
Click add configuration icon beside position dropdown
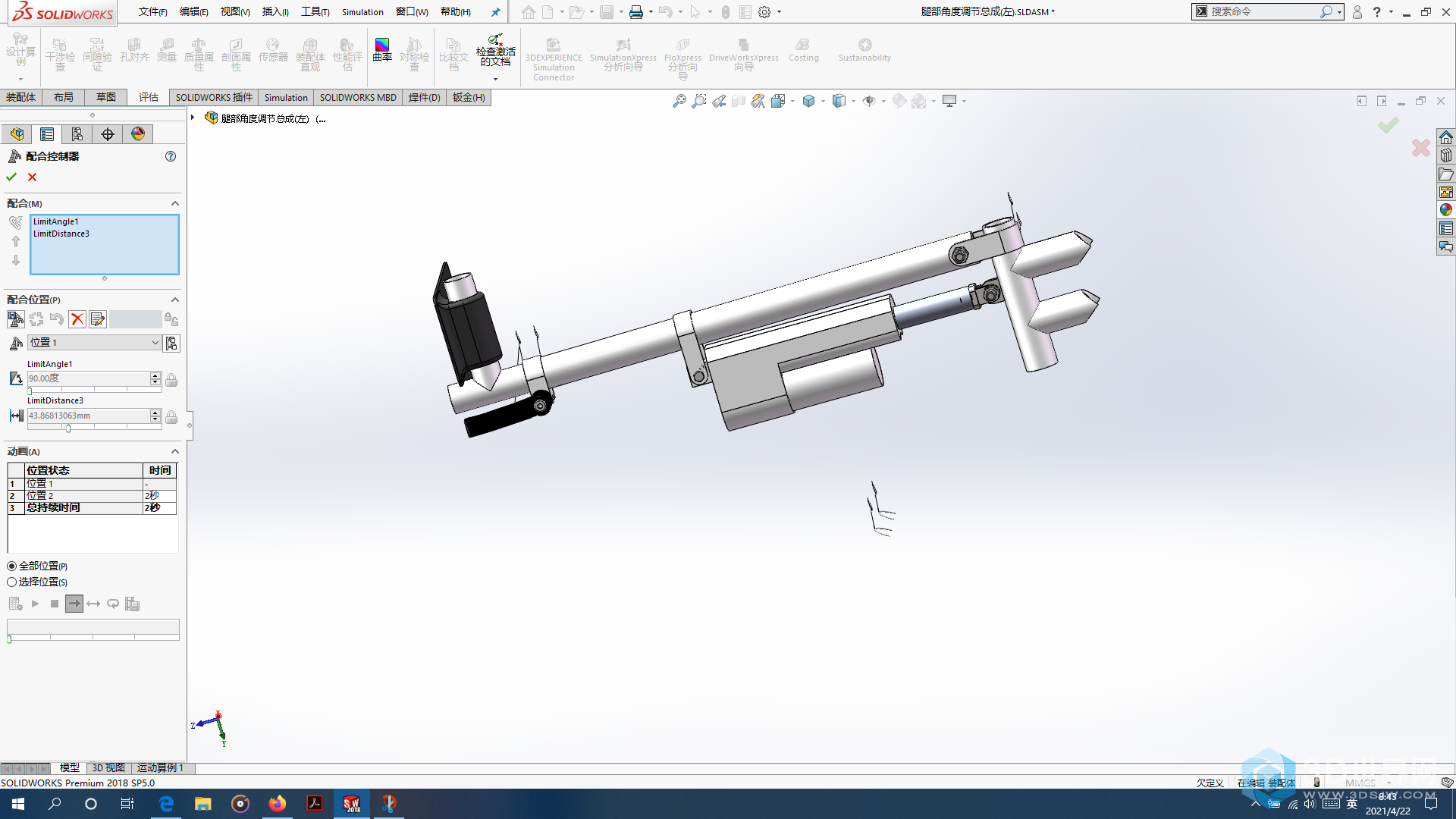[172, 344]
